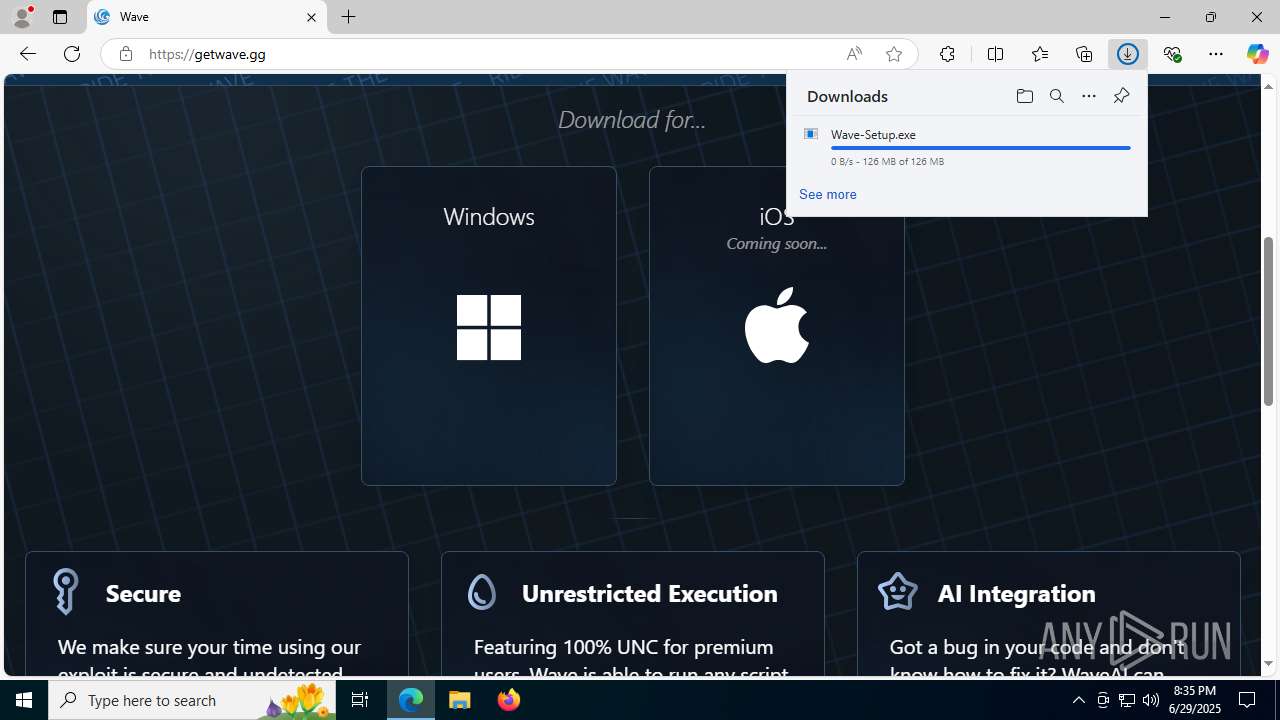The image size is (1280, 720).
Task: Click the page vertical scrollbar thumb
Action: pyautogui.click(x=1269, y=321)
